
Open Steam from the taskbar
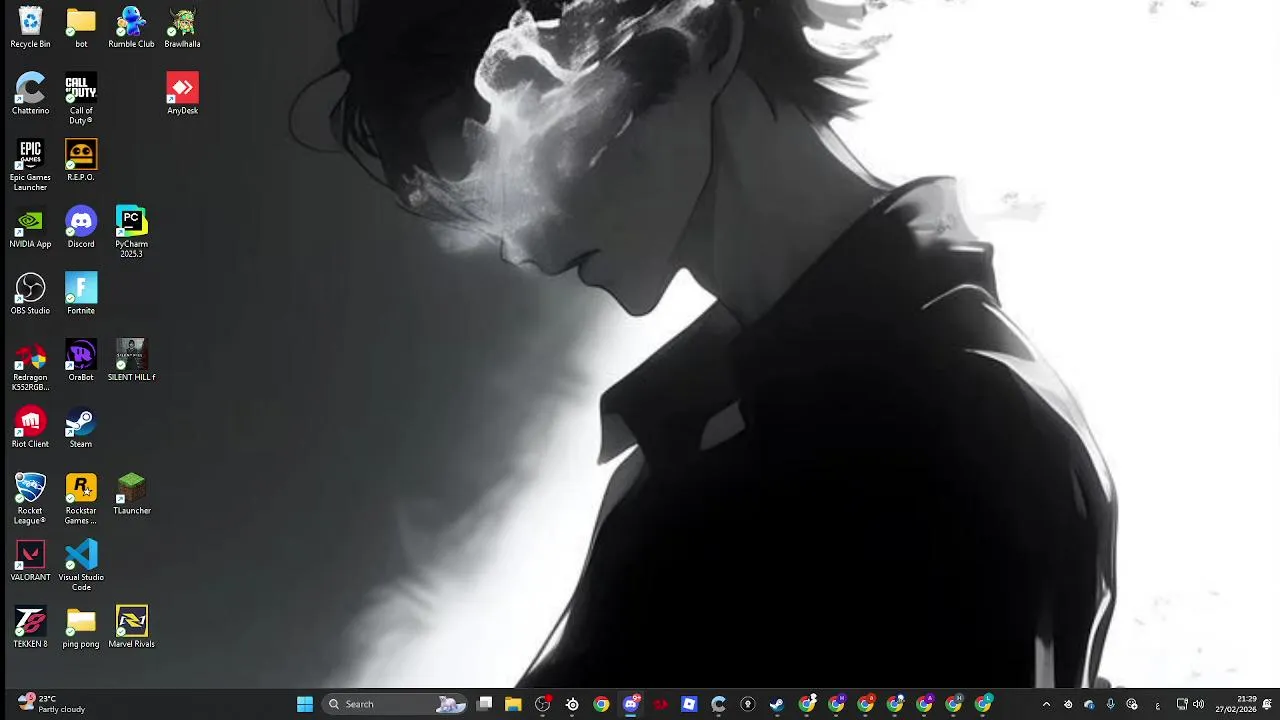pyautogui.click(x=777, y=704)
